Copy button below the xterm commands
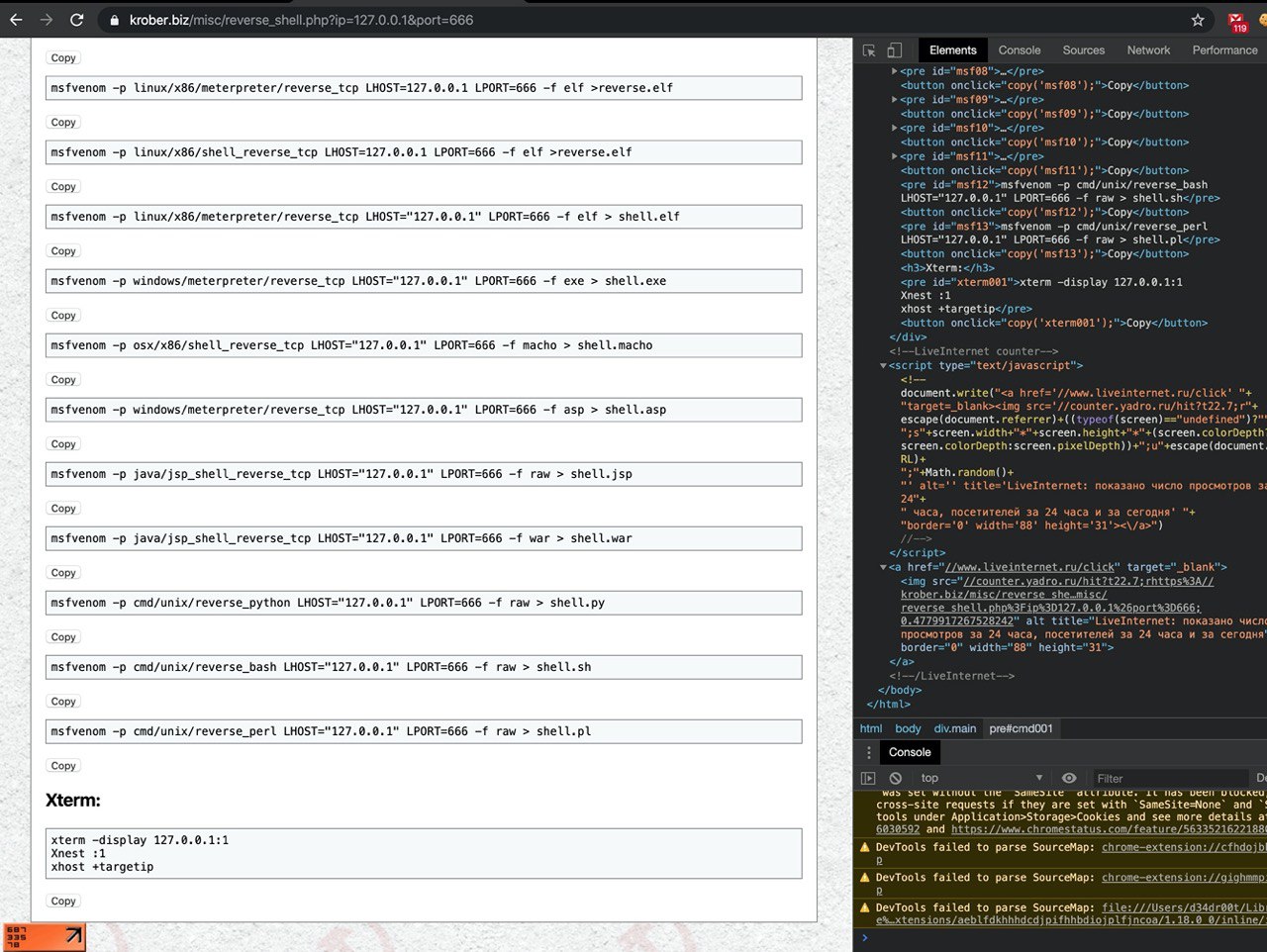1267x952 pixels. [63, 902]
